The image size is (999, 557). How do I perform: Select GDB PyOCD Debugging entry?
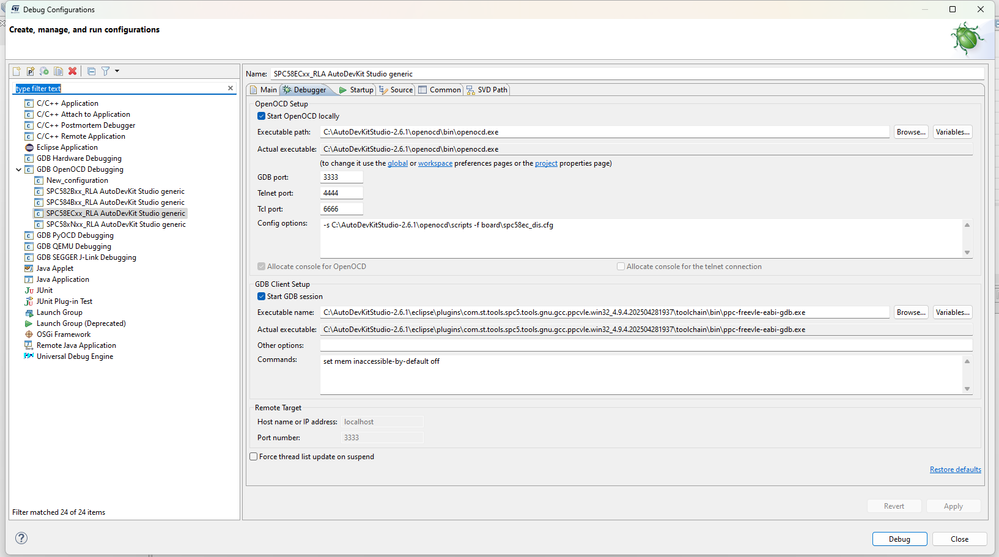pyautogui.click(x=75, y=235)
